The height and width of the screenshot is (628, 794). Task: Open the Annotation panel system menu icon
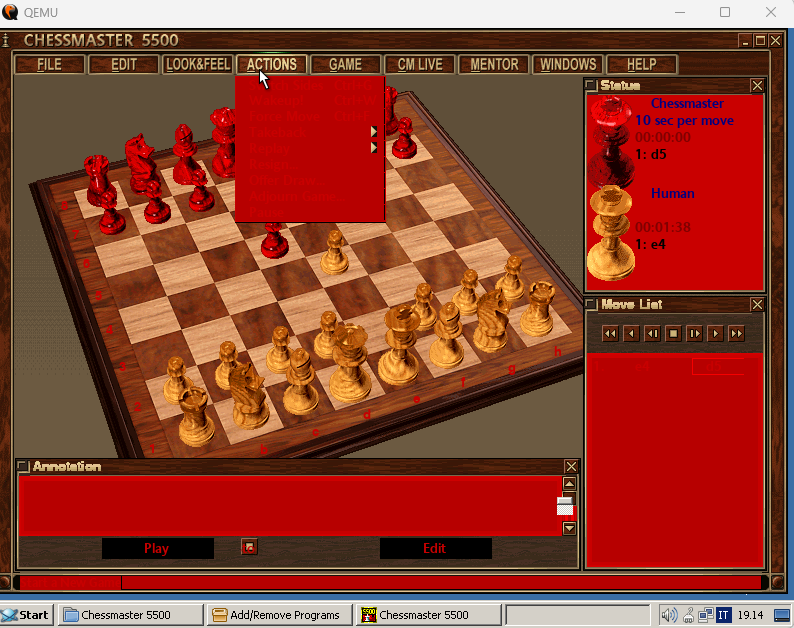[x=23, y=466]
